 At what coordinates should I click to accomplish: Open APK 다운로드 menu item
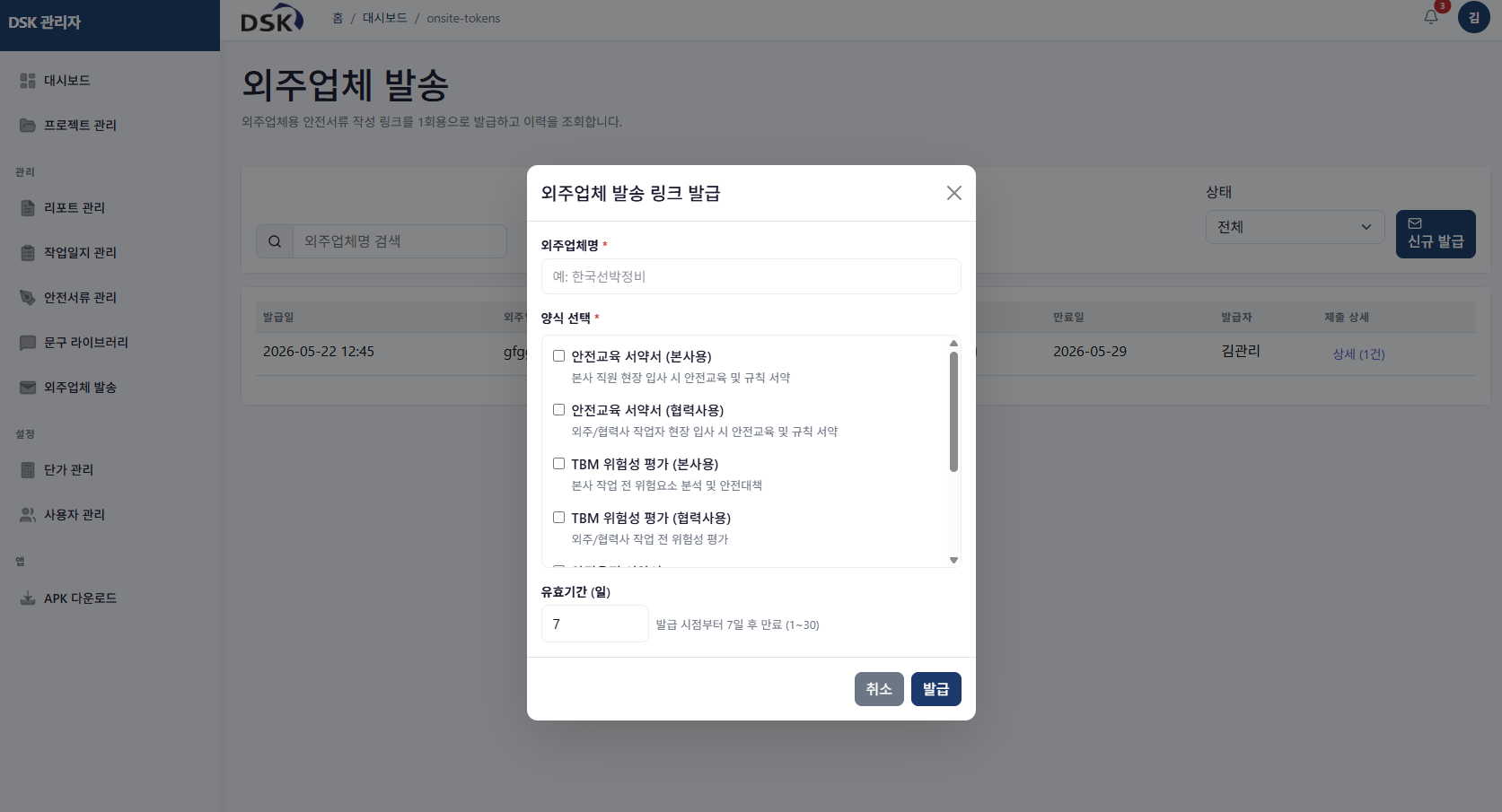coord(110,598)
